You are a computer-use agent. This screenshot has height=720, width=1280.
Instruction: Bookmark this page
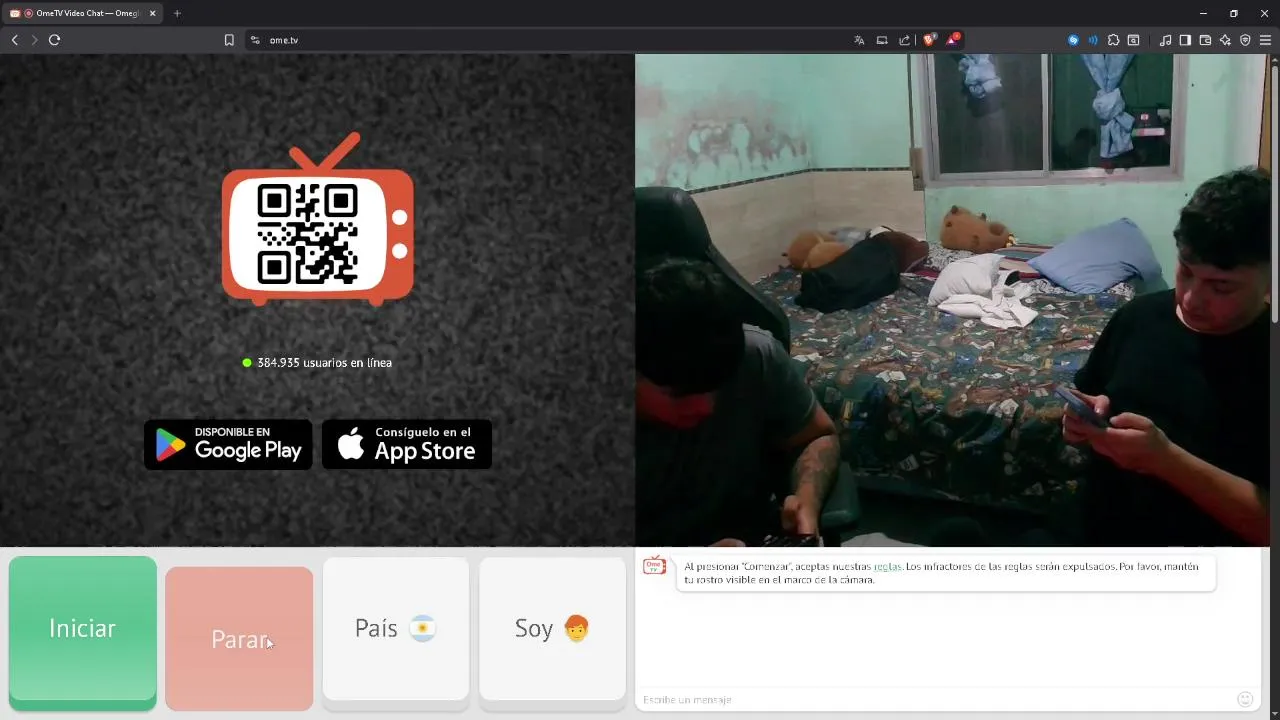coord(229,40)
